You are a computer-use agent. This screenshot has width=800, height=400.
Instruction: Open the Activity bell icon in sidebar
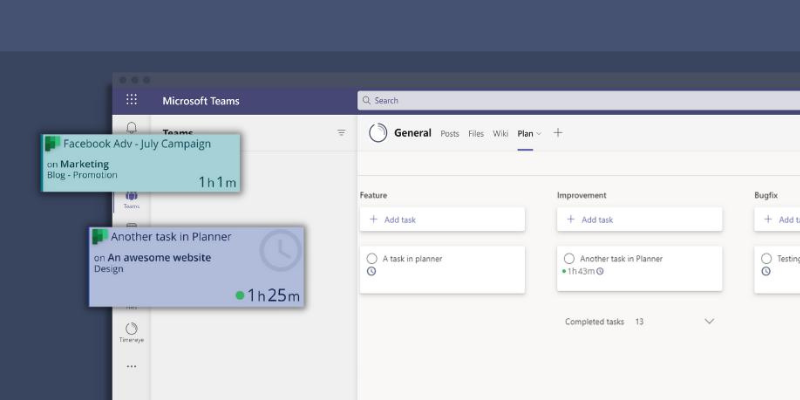pyautogui.click(x=132, y=128)
